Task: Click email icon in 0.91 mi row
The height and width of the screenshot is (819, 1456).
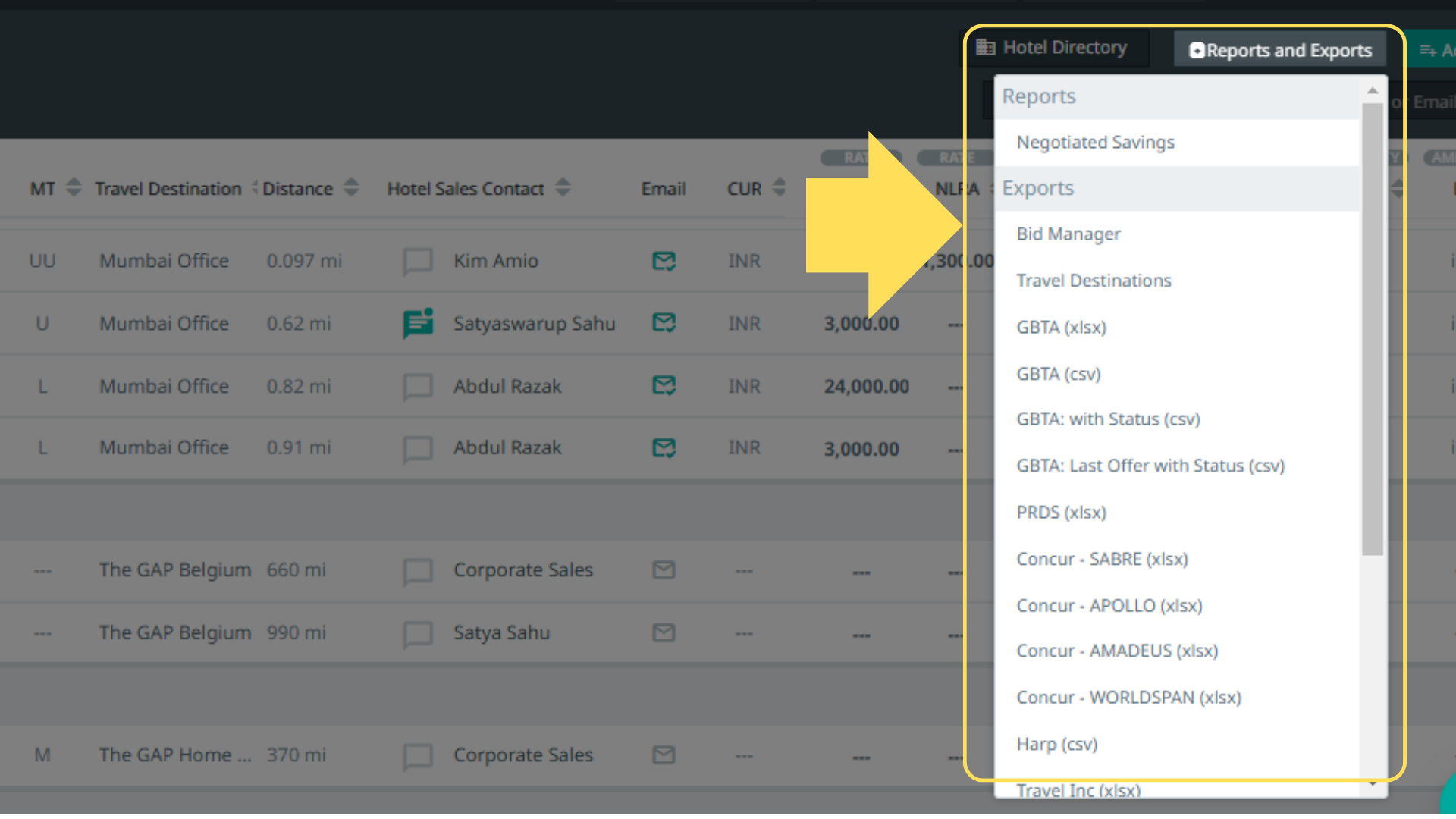Action: click(x=664, y=448)
